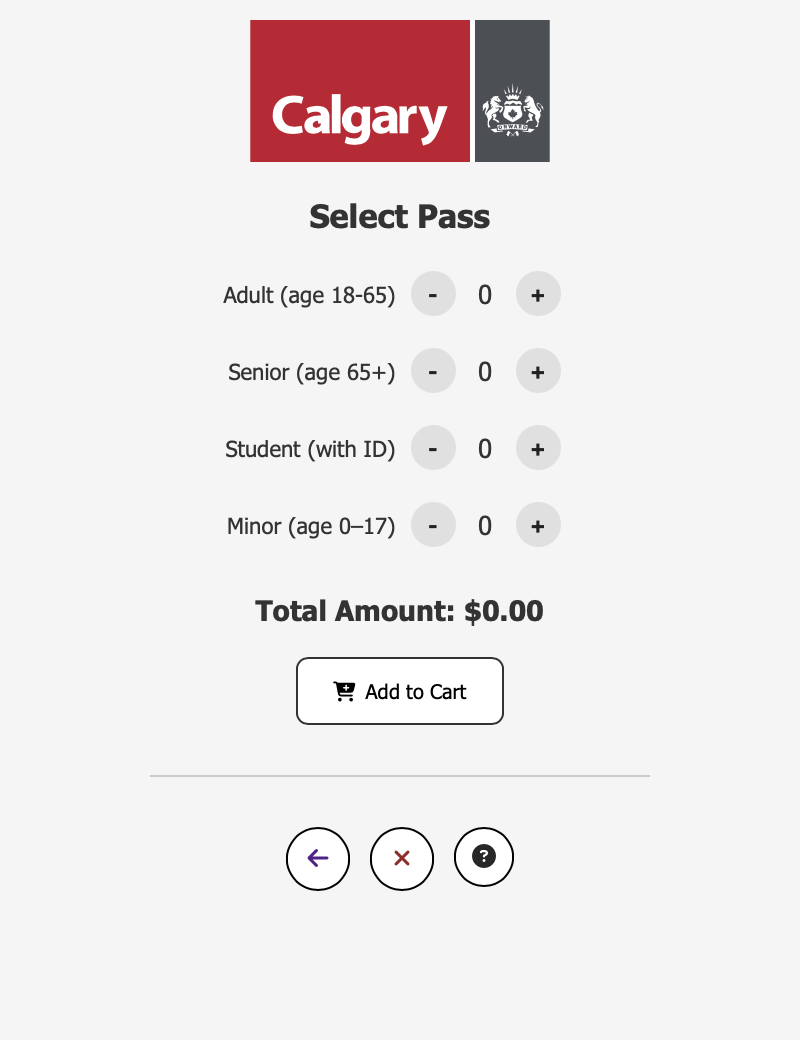Screen dimensions: 800x1040
Task: Open help with the question mark icon
Action: pyautogui.click(x=484, y=857)
